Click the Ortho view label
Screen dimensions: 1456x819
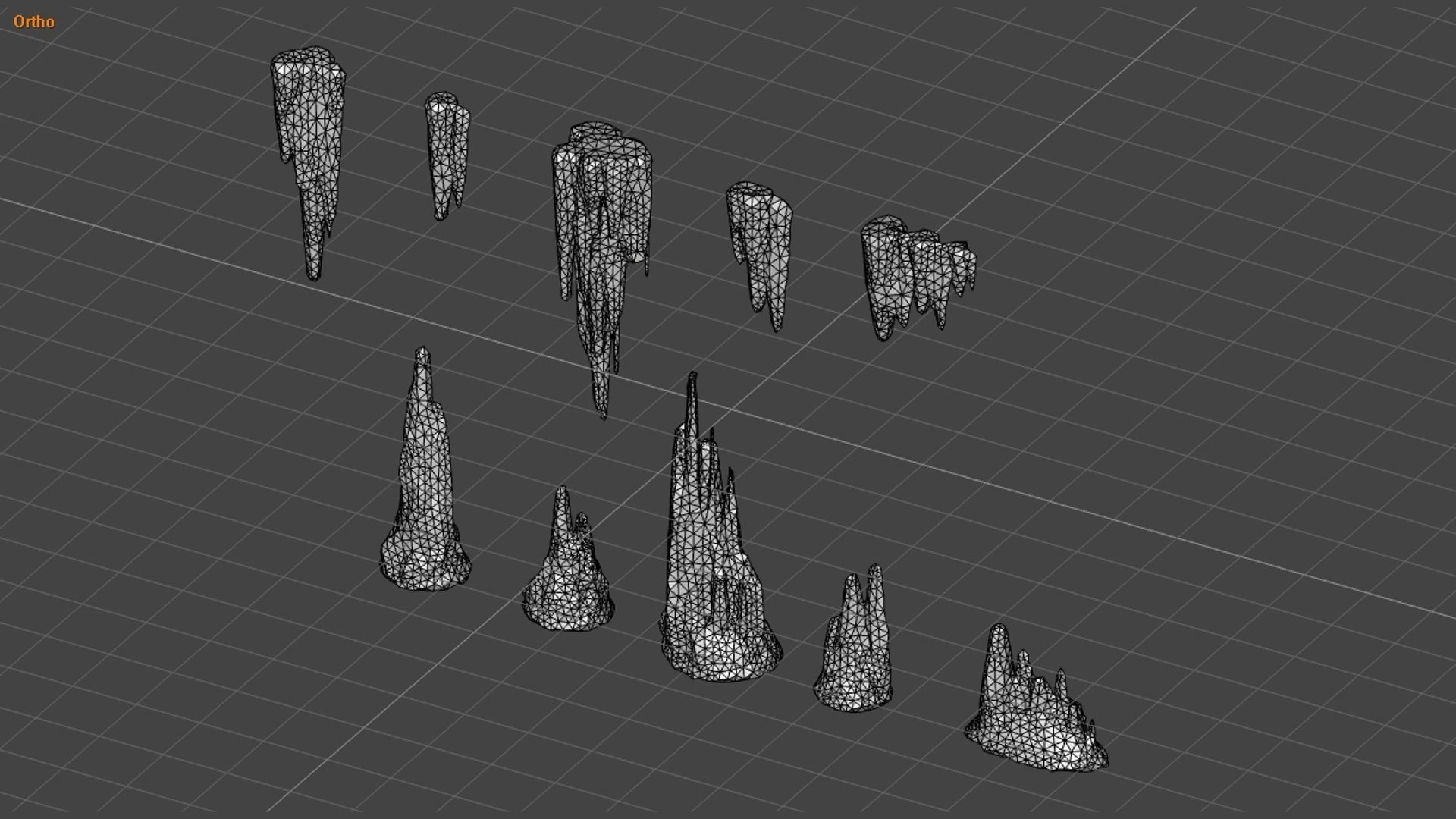click(x=34, y=22)
